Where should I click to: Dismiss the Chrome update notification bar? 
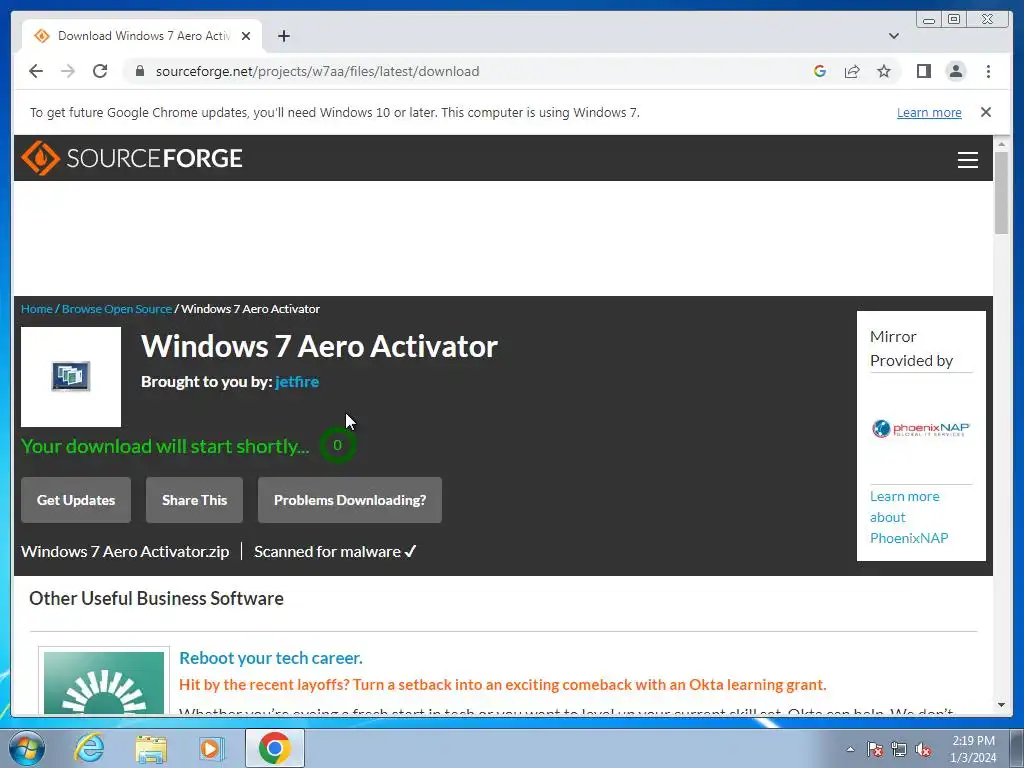(986, 112)
